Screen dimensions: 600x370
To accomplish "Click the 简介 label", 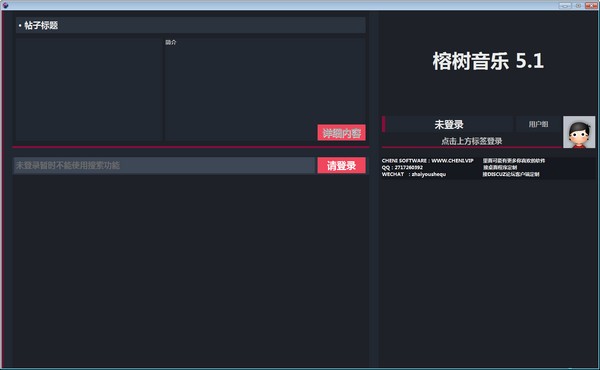I will tap(171, 42).
